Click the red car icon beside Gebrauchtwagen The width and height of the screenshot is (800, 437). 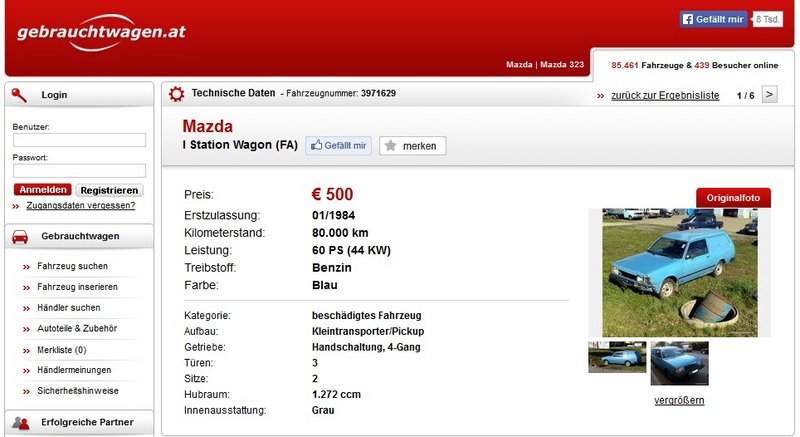pyautogui.click(x=19, y=236)
